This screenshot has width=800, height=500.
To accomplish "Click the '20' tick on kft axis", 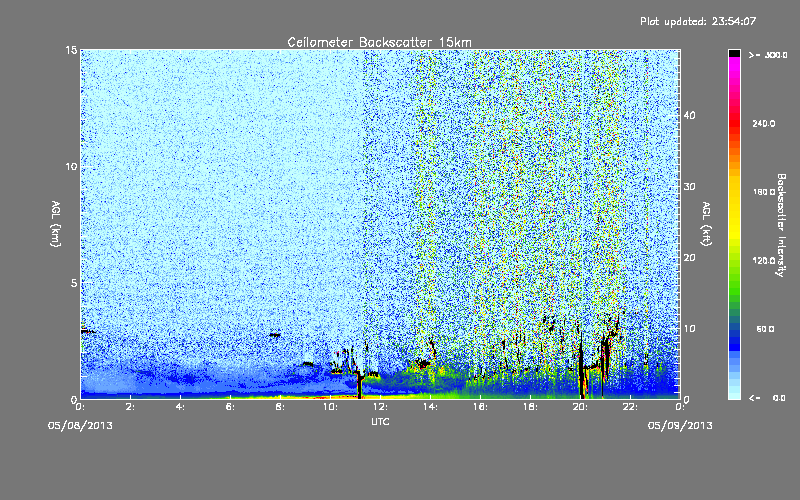I will (689, 258).
